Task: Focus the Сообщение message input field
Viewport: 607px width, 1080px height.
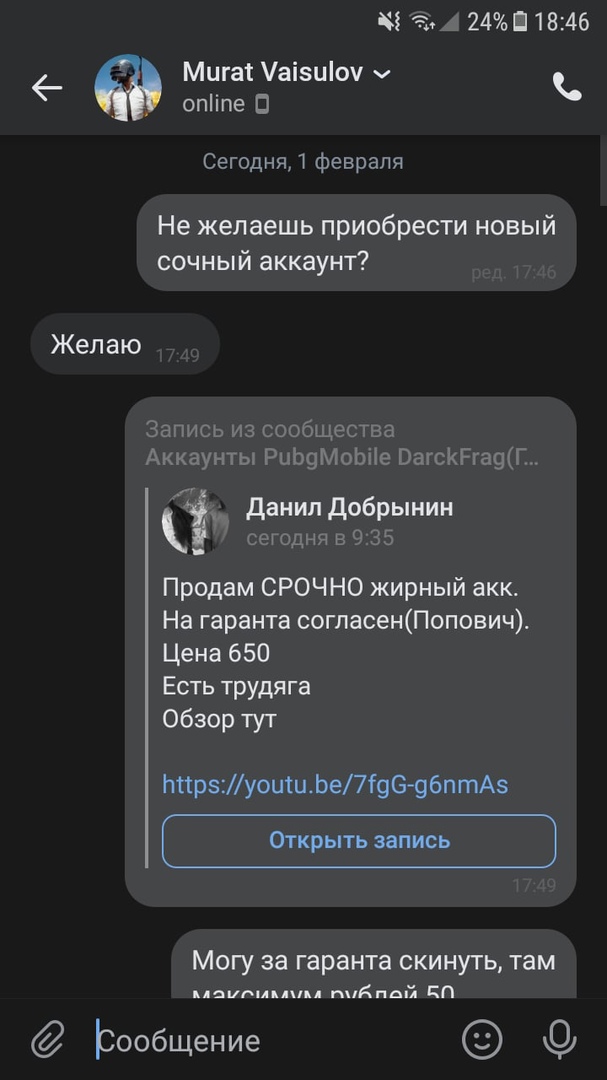Action: 270,1040
